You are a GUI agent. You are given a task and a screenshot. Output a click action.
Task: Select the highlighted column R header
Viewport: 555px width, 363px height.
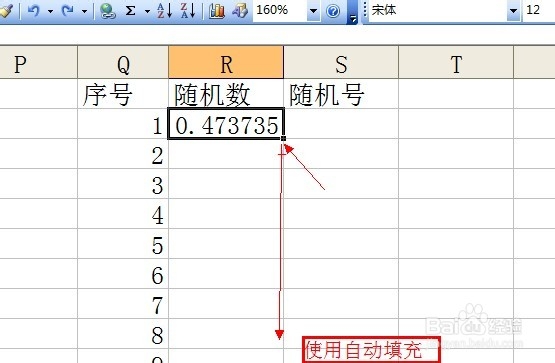coord(226,62)
